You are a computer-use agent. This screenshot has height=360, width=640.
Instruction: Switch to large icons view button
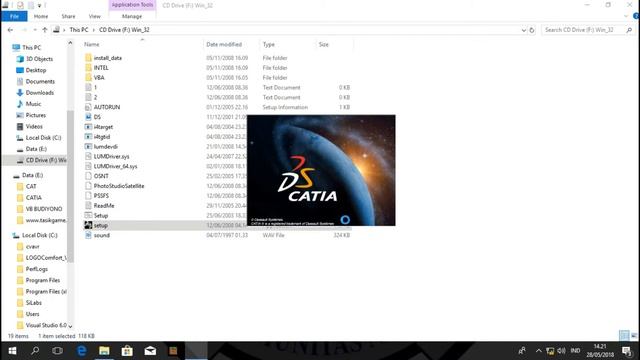(x=634, y=336)
